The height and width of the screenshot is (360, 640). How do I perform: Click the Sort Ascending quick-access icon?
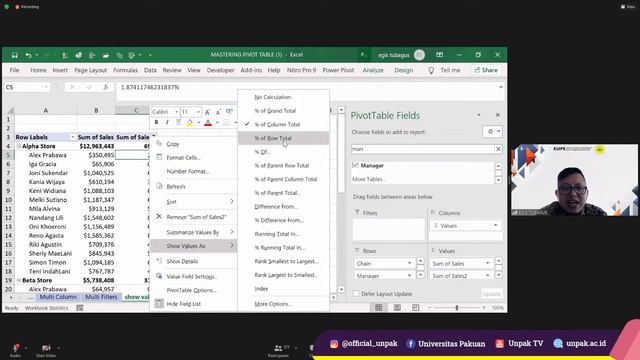[64, 55]
